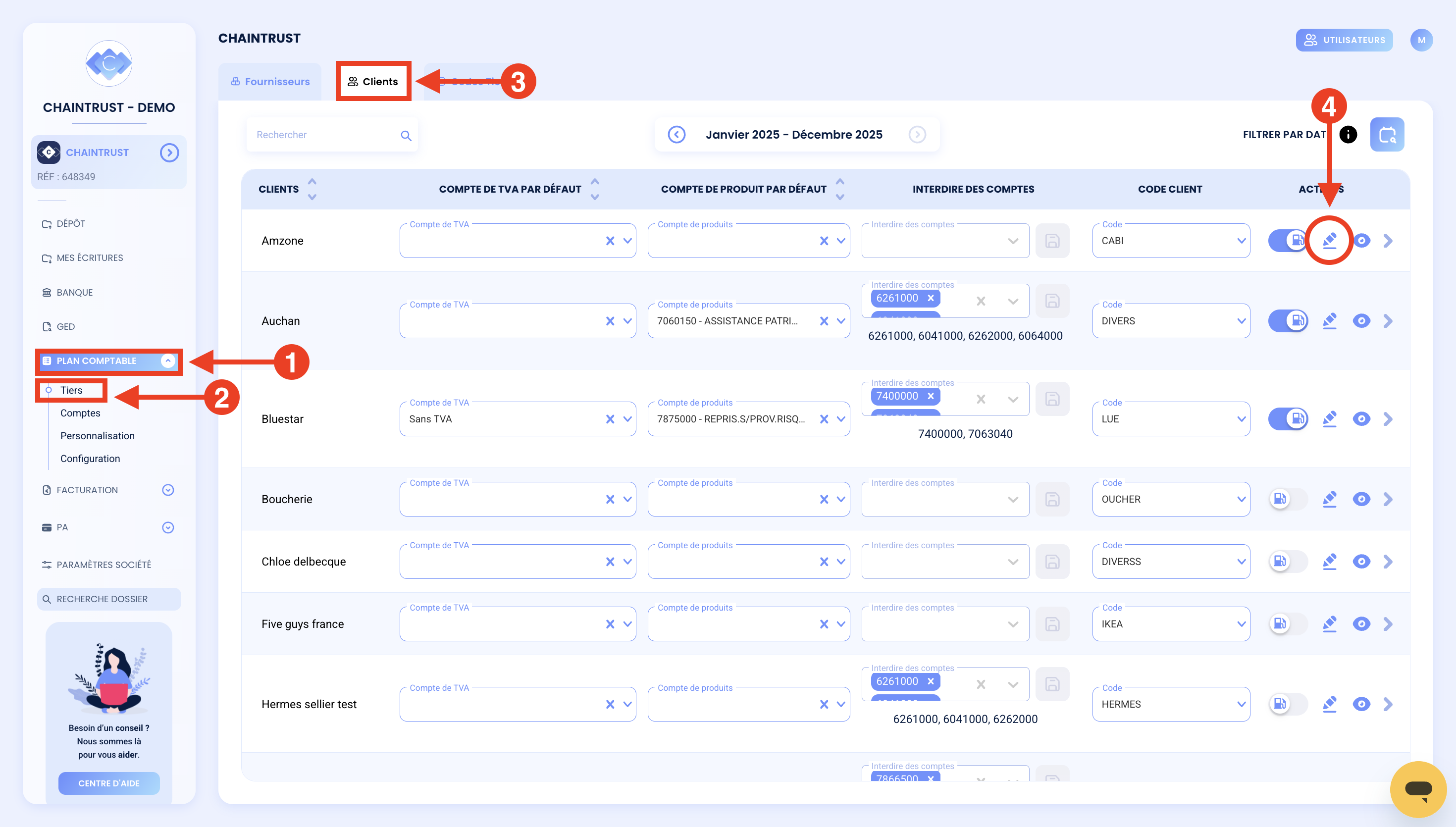Switch dossier with CHAINTRUST arrow circle
Viewport: 1456px width, 827px height.
pos(169,153)
